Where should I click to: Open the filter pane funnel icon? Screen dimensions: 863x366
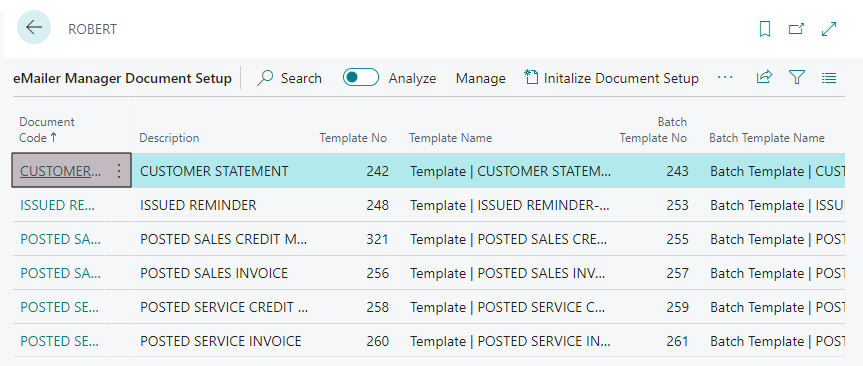796,78
